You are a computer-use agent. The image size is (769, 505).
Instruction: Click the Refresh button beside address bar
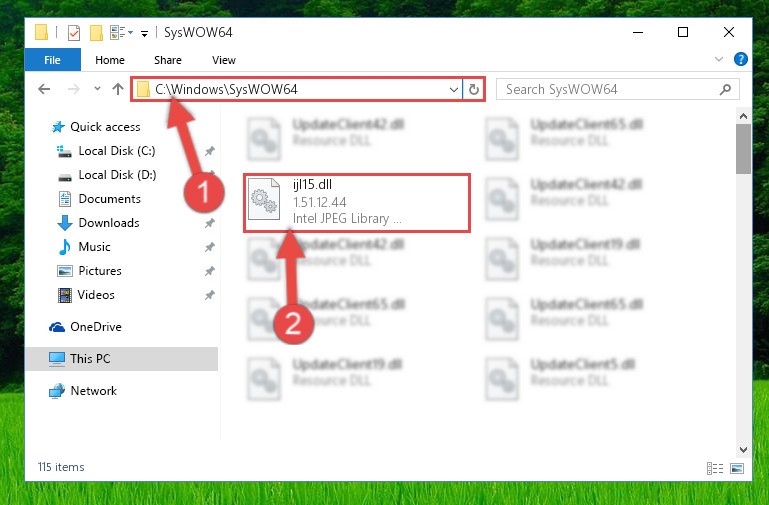tap(474, 89)
